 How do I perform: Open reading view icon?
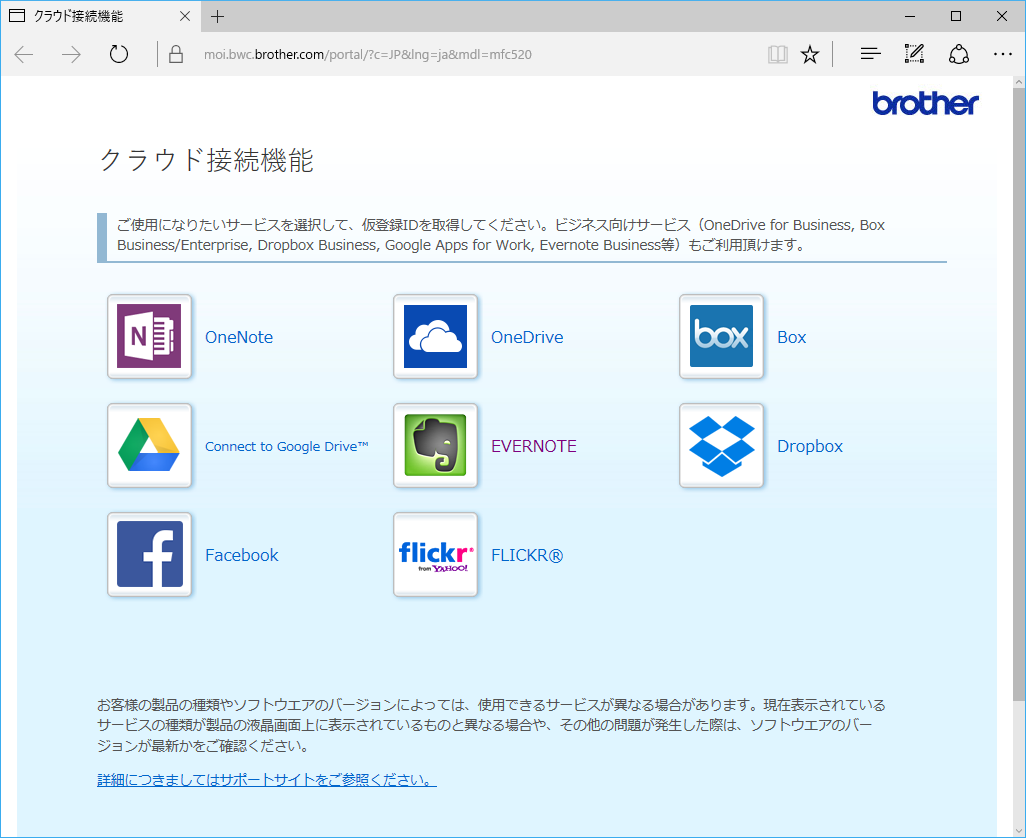coord(777,54)
